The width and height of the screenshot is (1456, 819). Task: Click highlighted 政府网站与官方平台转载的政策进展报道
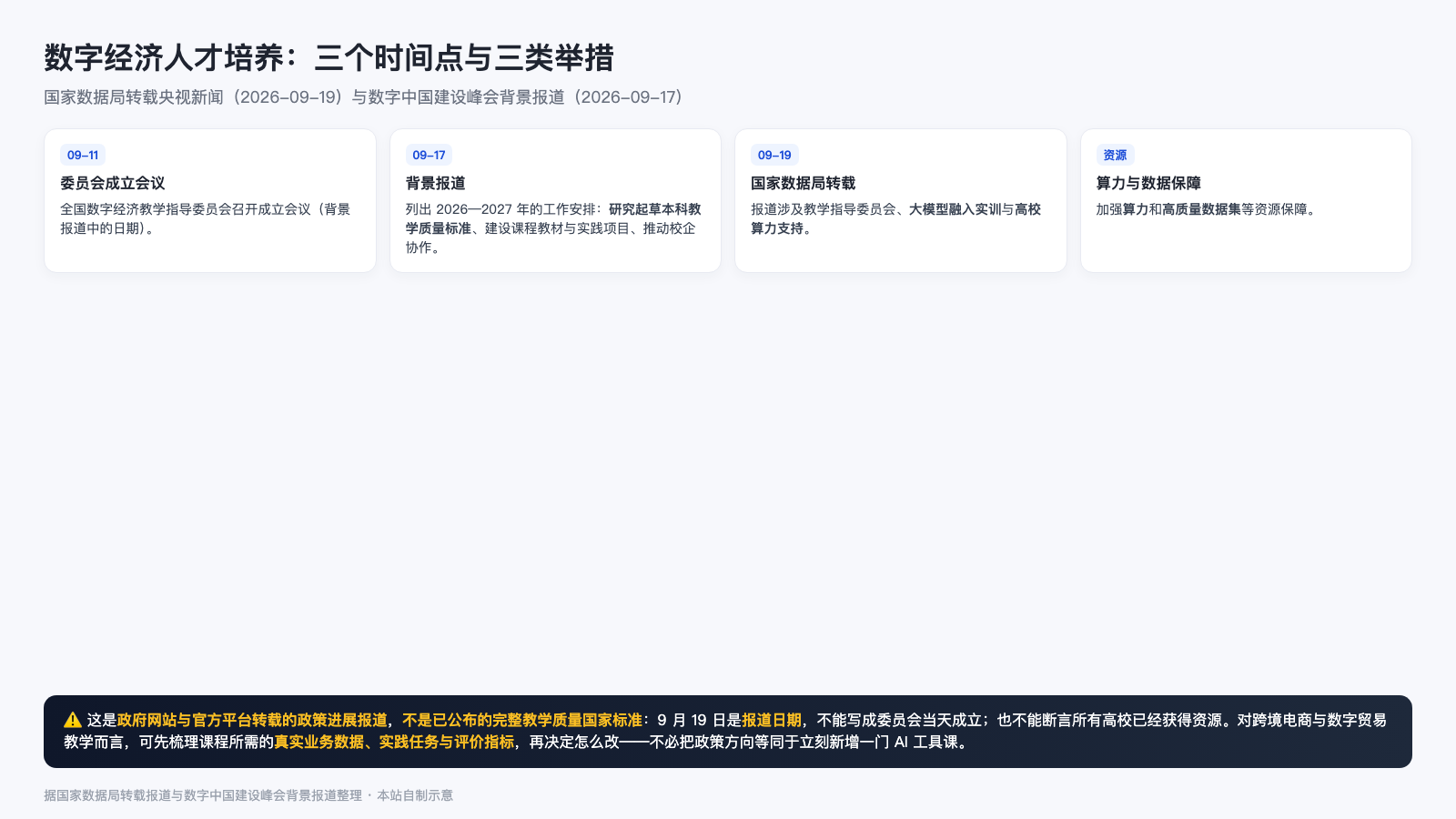[252, 720]
